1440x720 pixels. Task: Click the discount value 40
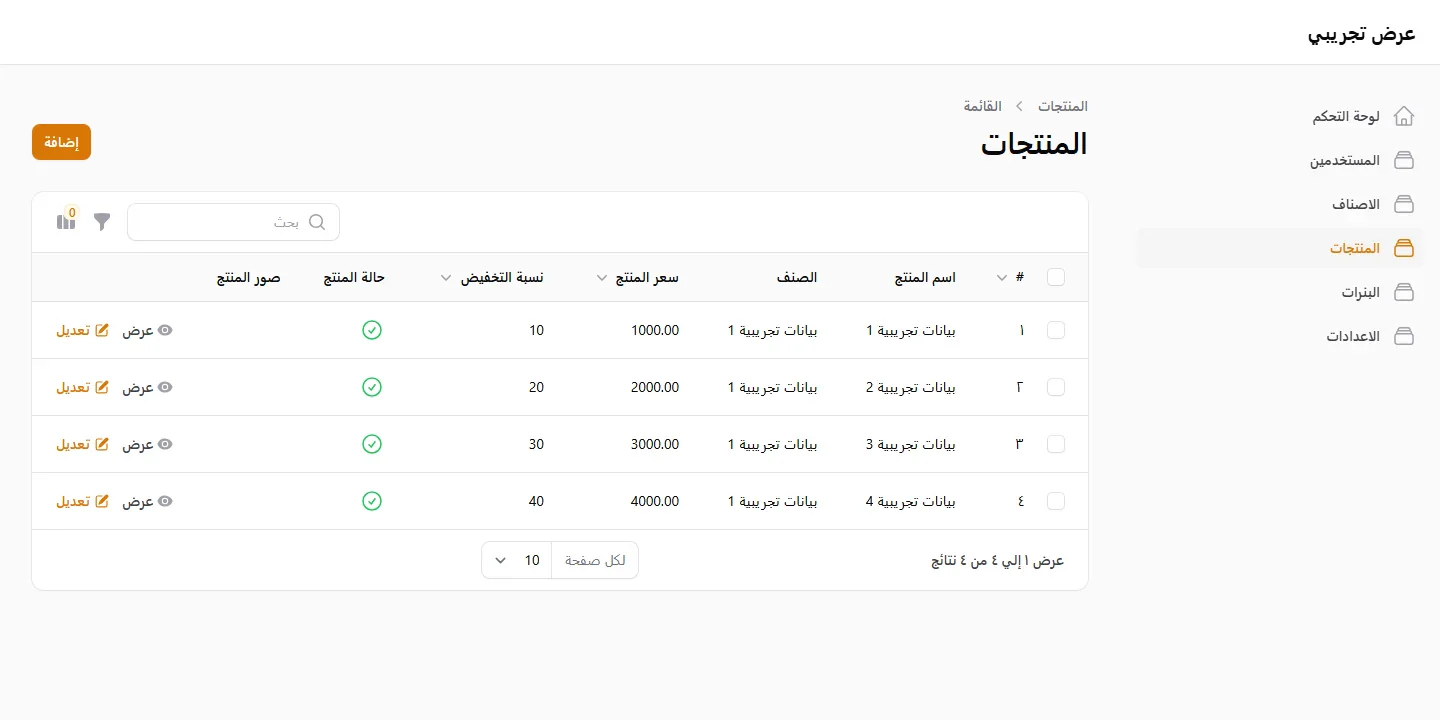(536, 501)
